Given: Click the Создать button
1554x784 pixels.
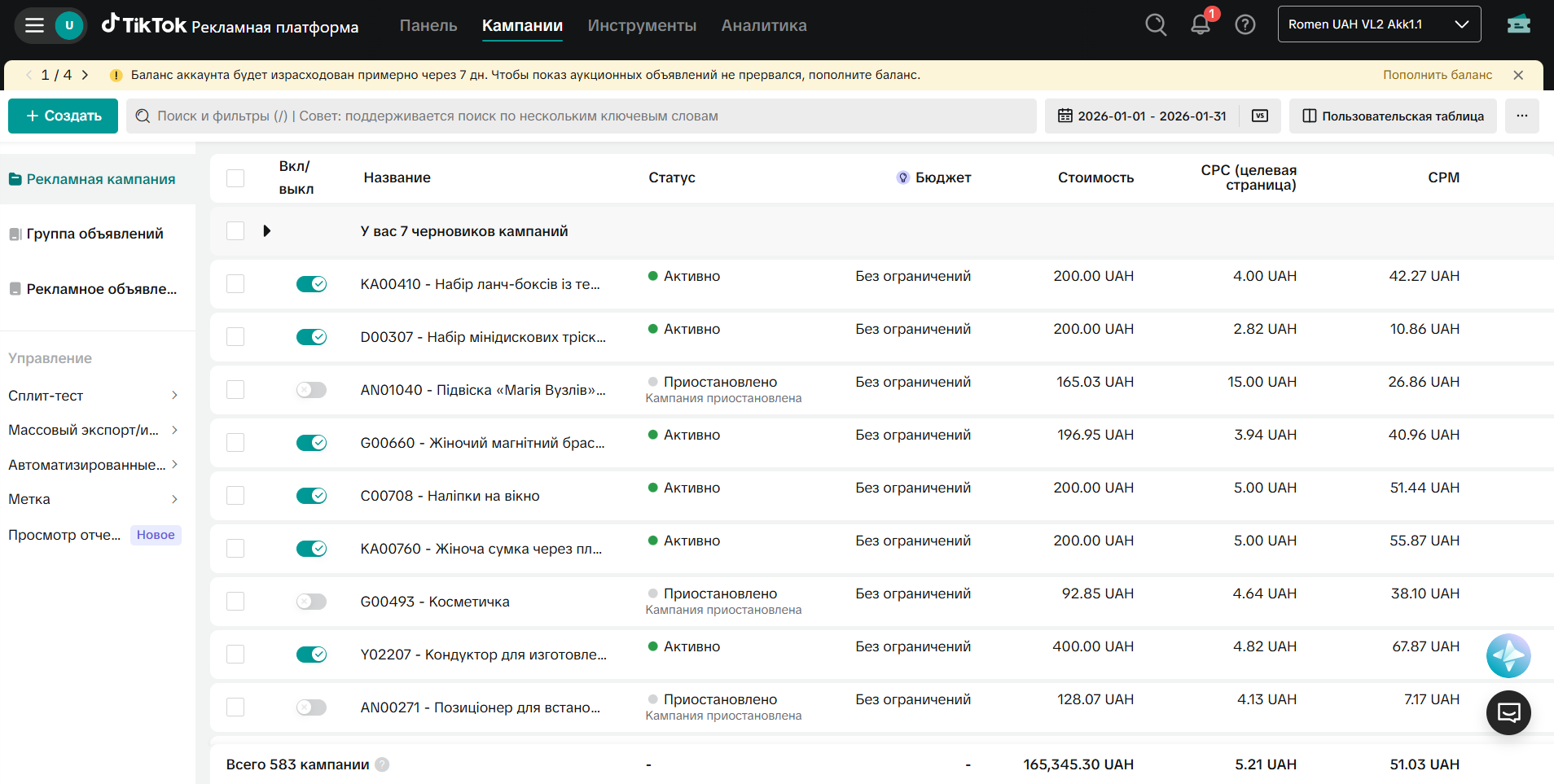Looking at the screenshot, I should tap(64, 116).
